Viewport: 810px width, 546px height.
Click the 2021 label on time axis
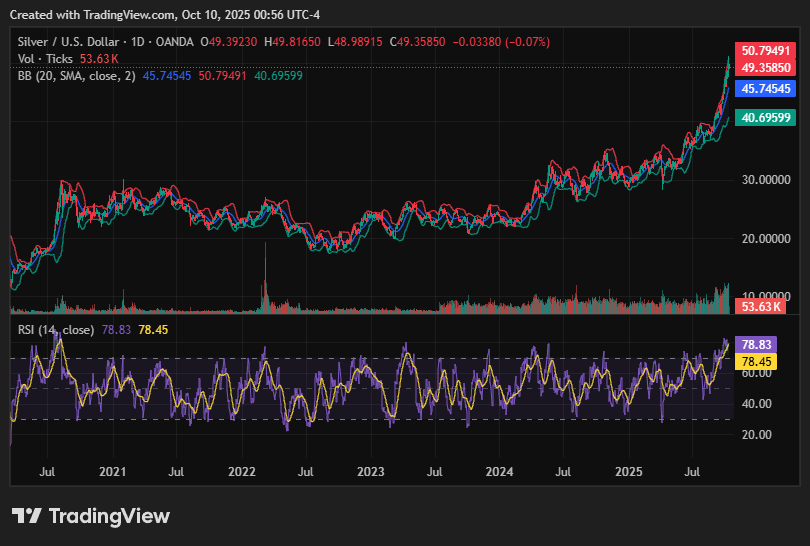112,470
